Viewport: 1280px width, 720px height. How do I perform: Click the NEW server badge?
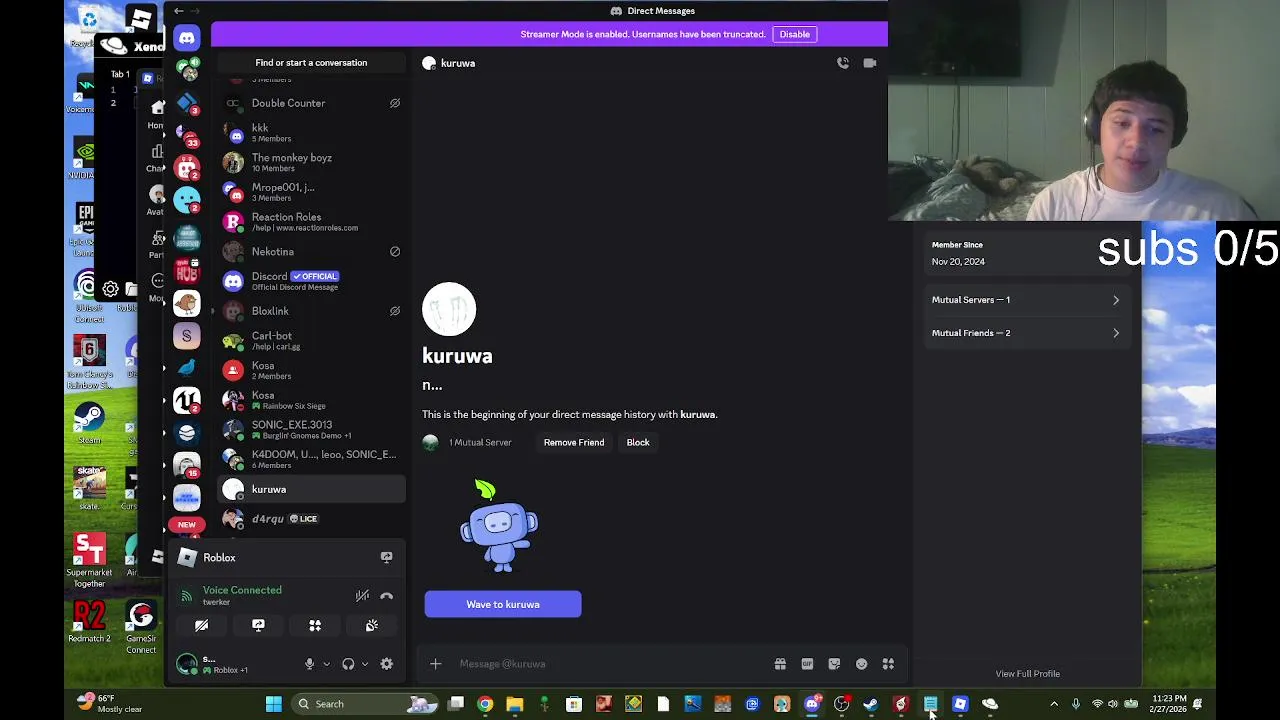[187, 525]
